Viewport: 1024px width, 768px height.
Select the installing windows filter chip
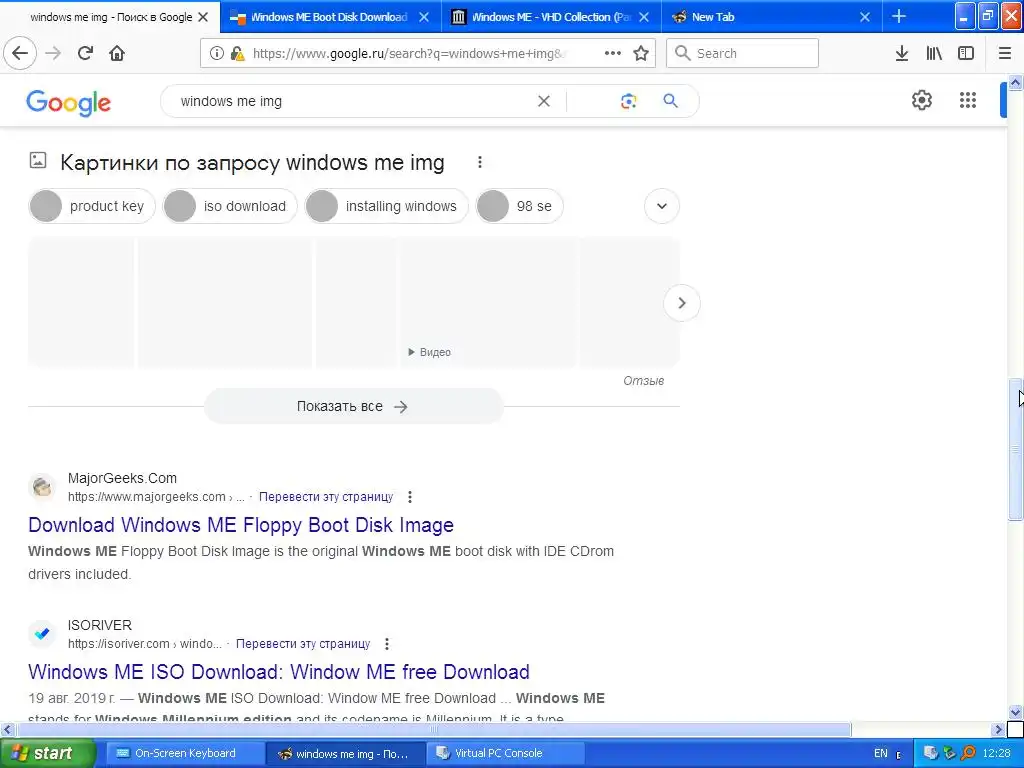pos(387,206)
